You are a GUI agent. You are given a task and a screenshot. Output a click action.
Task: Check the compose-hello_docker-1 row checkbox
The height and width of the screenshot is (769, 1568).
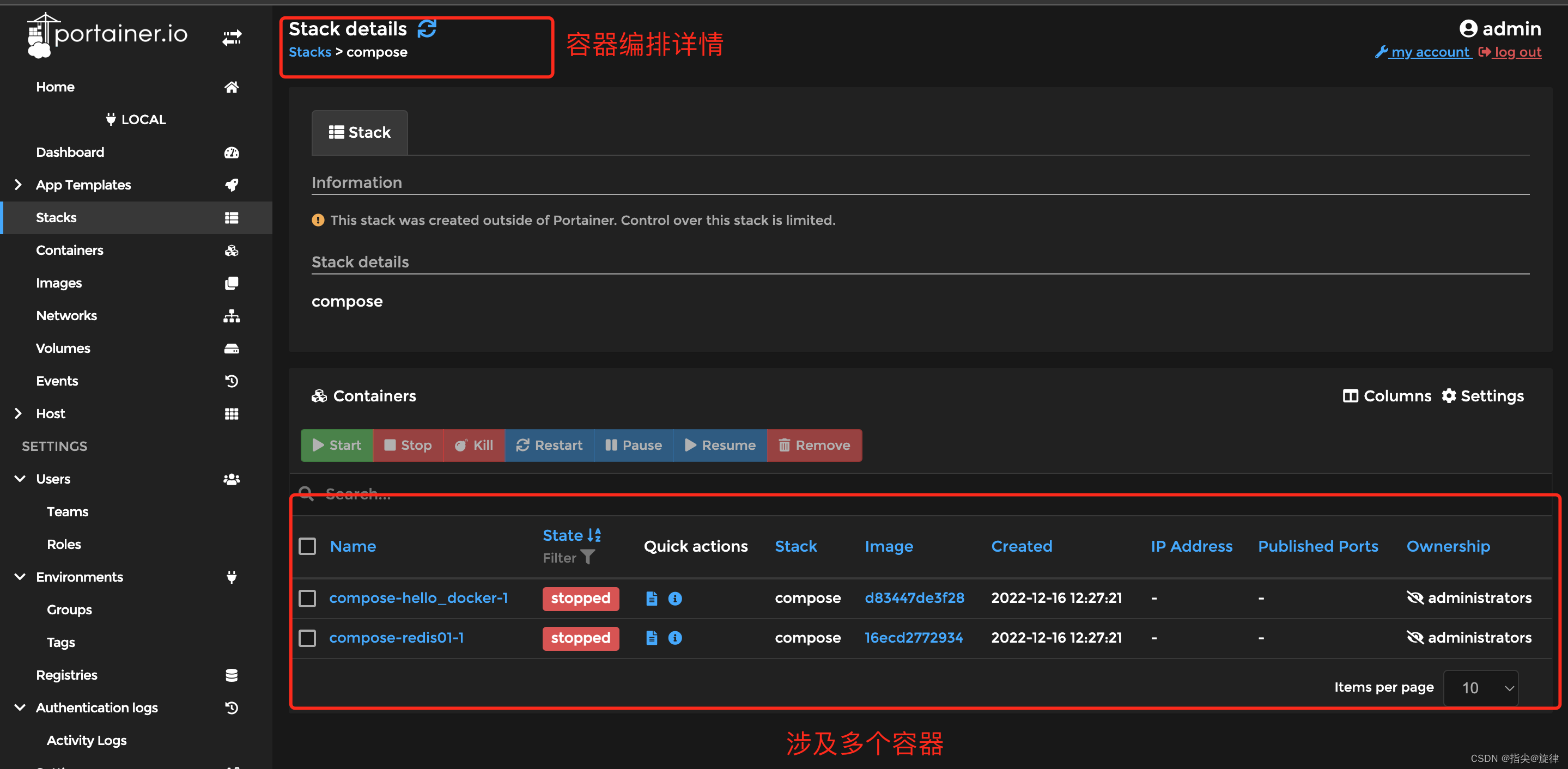point(307,598)
